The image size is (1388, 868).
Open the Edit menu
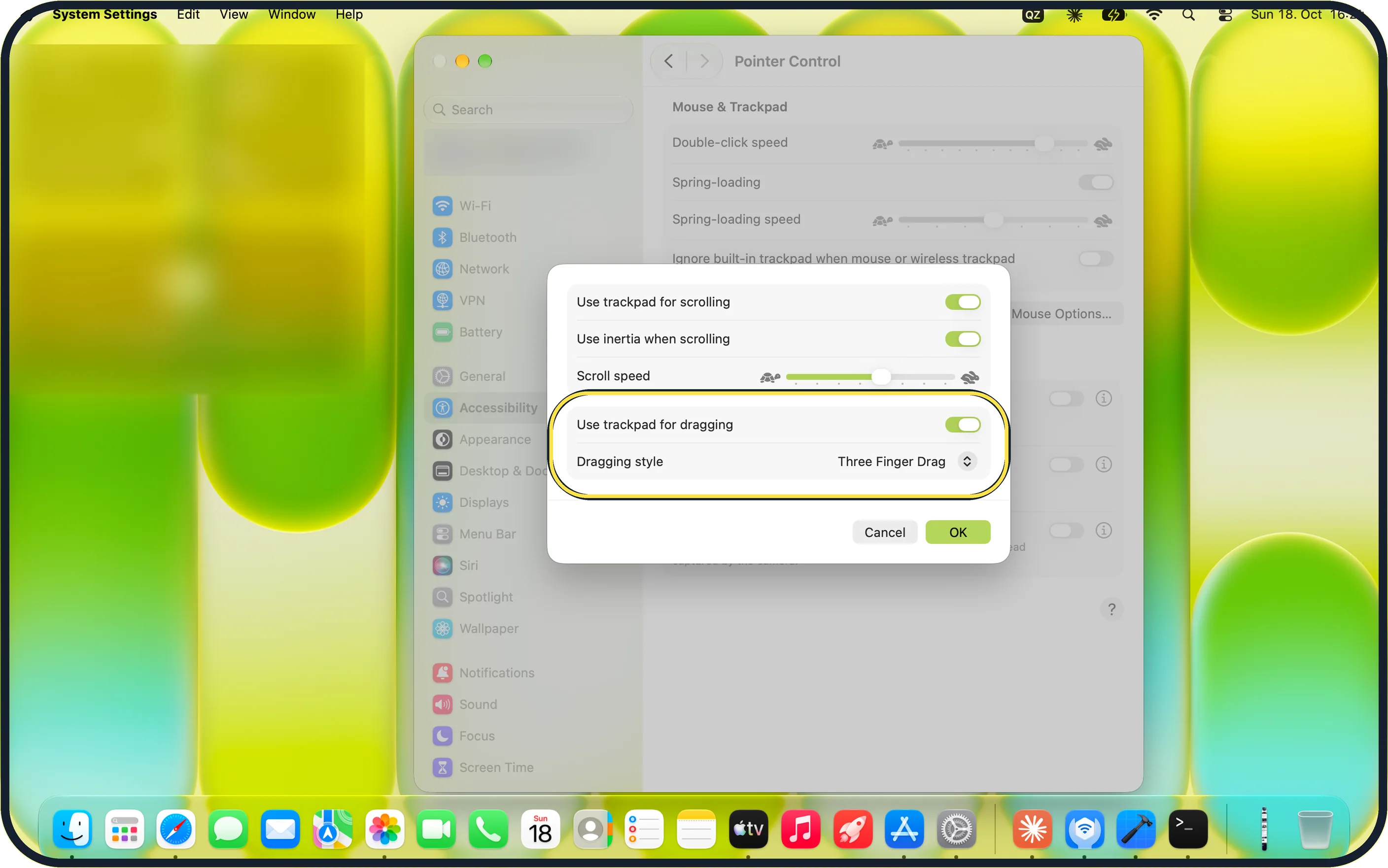(x=188, y=14)
